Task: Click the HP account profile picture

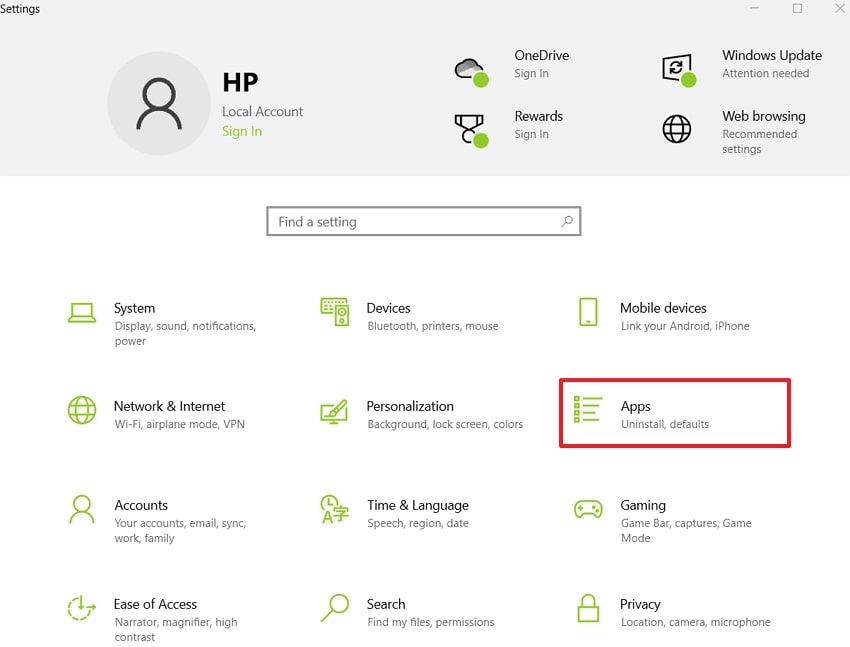Action: pyautogui.click(x=159, y=103)
